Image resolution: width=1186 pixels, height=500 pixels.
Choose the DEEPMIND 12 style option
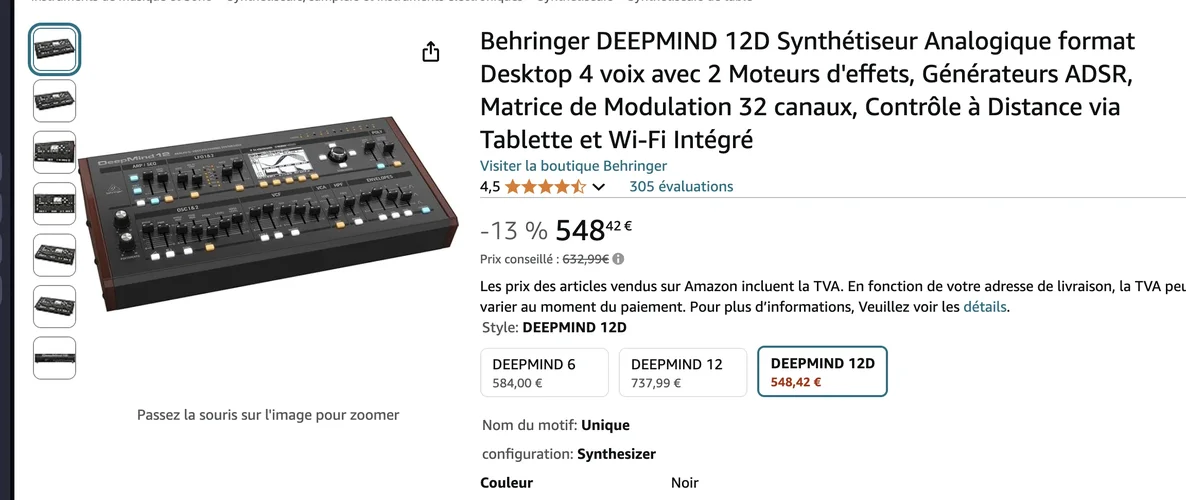click(x=684, y=372)
